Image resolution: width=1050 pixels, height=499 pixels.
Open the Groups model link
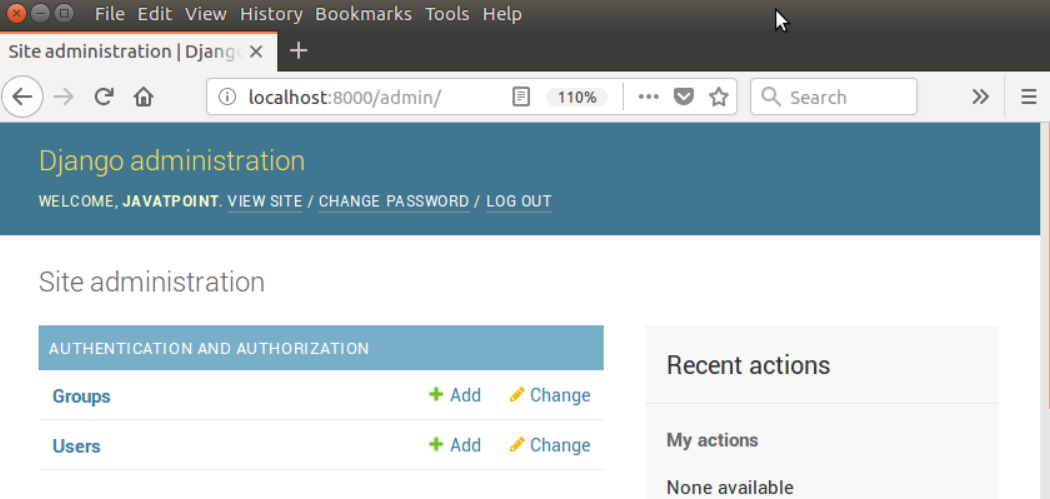pyautogui.click(x=82, y=396)
